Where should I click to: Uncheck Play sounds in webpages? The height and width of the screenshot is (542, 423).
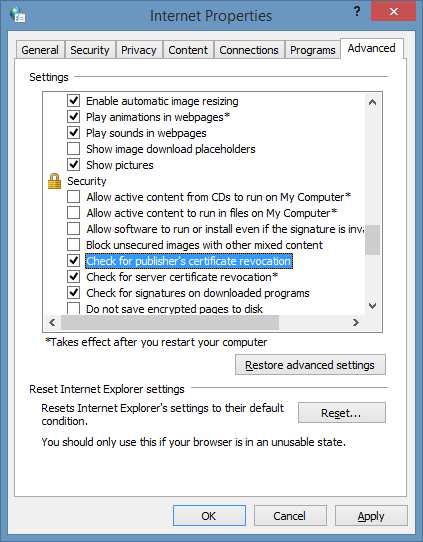tap(74, 133)
